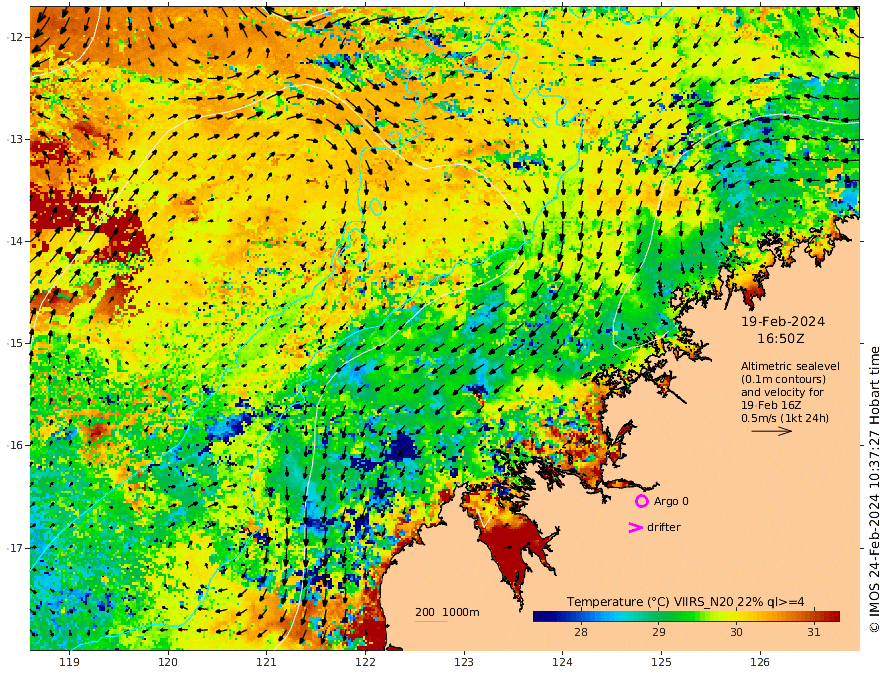
Task: Click the temperature color bar legend
Action: [686, 617]
